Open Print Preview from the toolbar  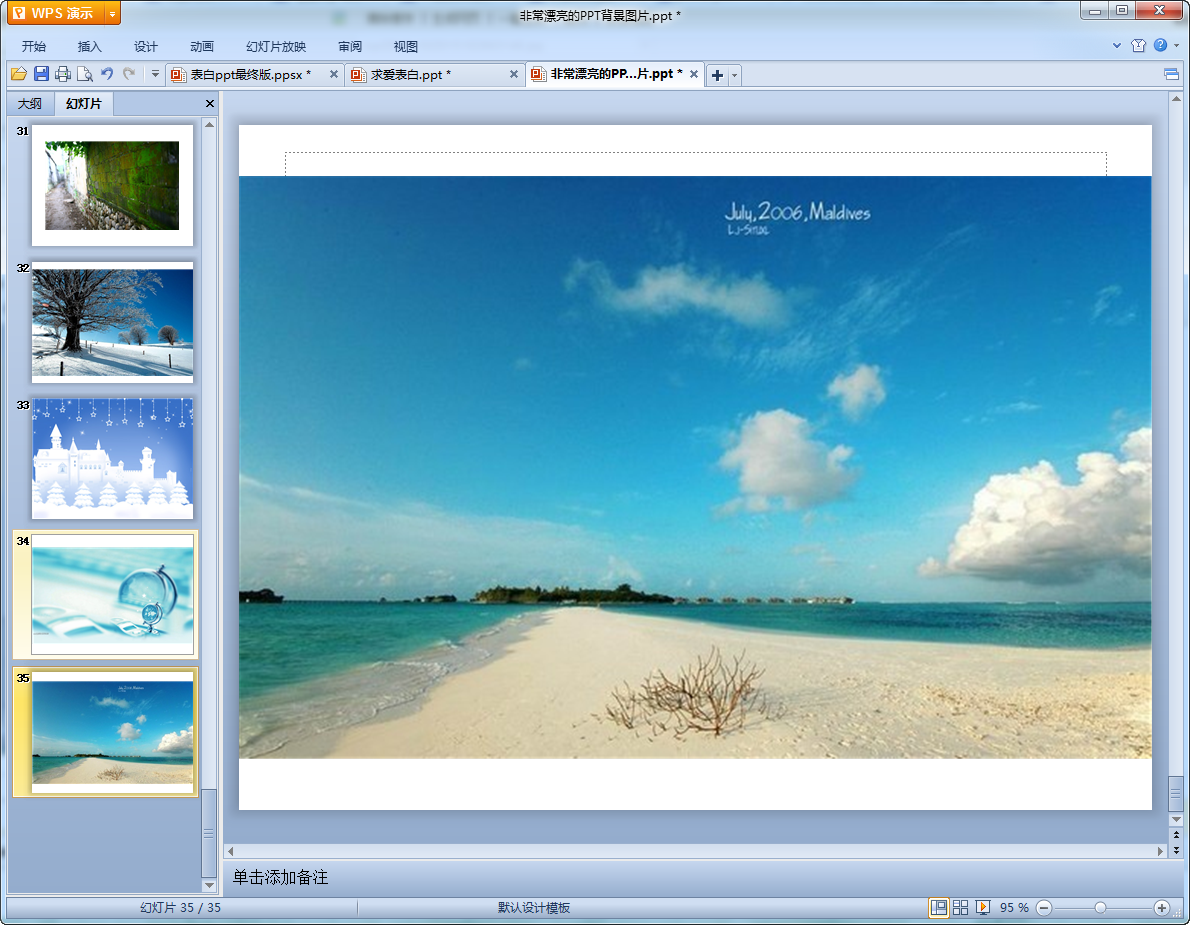(x=85, y=74)
